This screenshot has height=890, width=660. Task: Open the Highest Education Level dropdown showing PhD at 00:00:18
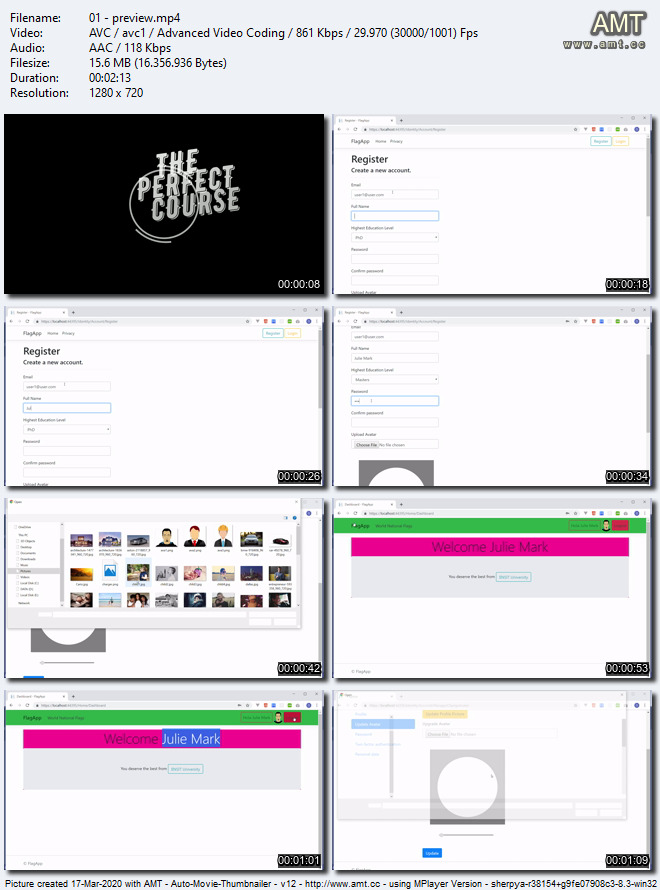coord(394,237)
